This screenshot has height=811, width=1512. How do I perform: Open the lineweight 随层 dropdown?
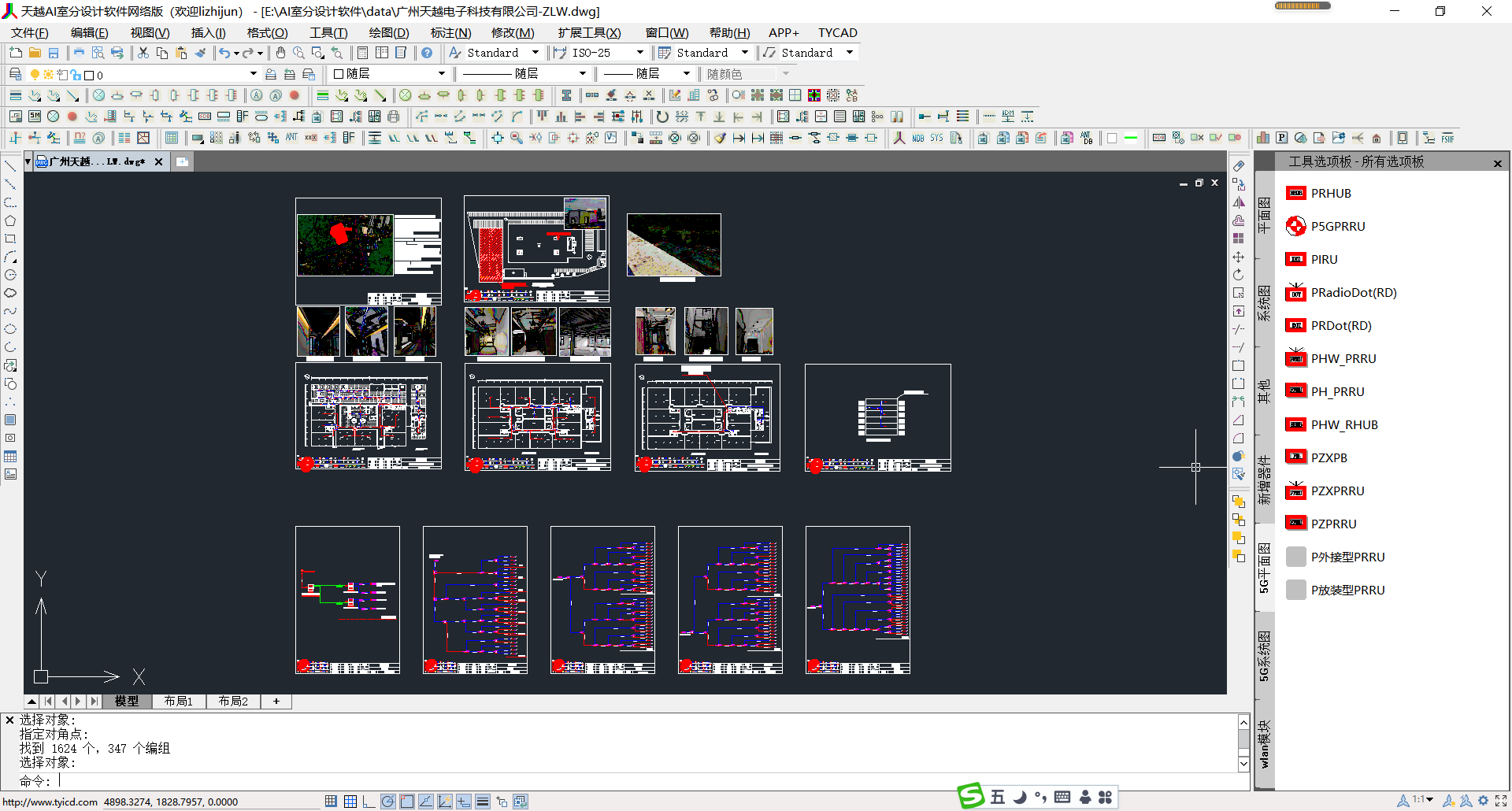(687, 74)
